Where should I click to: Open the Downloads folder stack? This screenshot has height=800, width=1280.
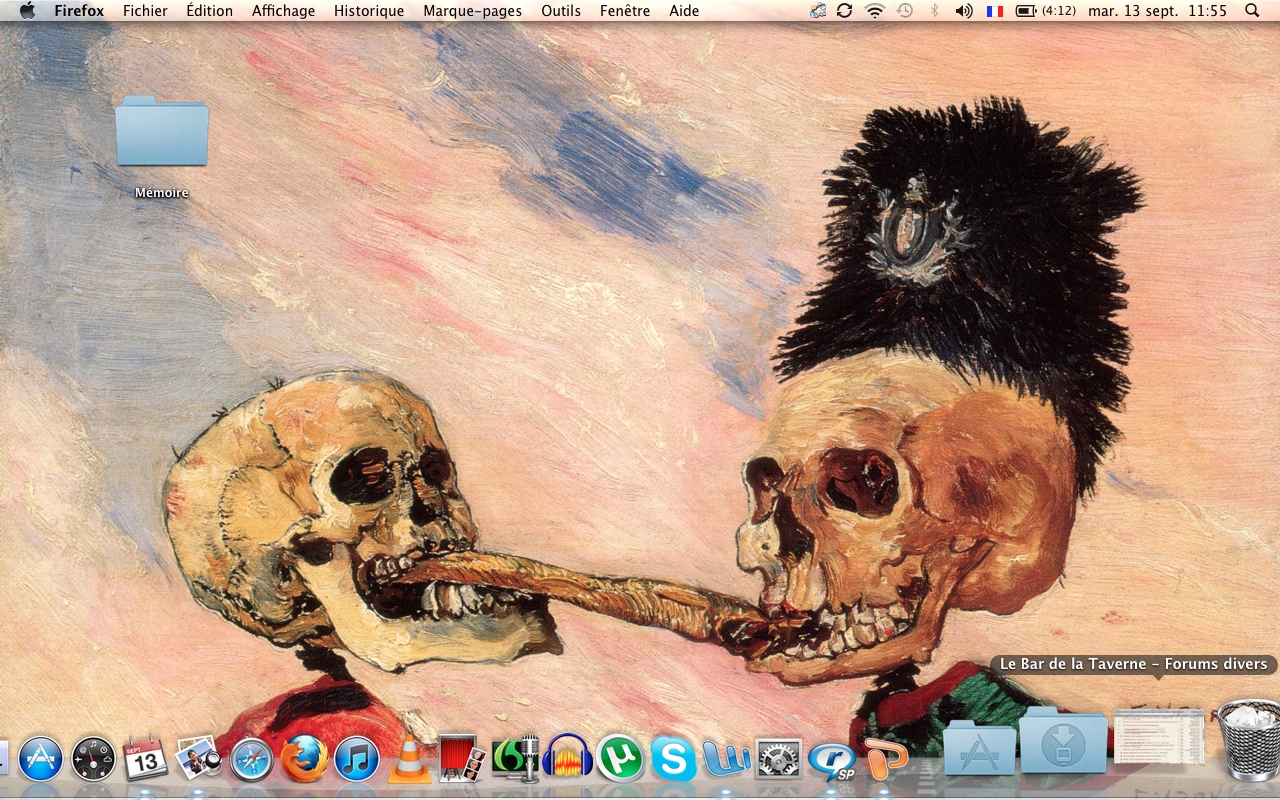coord(1064,740)
